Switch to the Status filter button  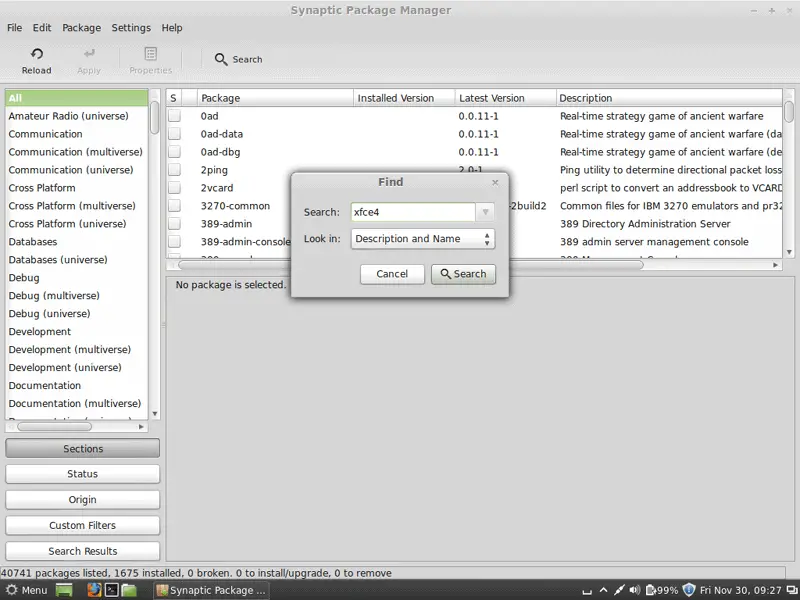[83, 474]
